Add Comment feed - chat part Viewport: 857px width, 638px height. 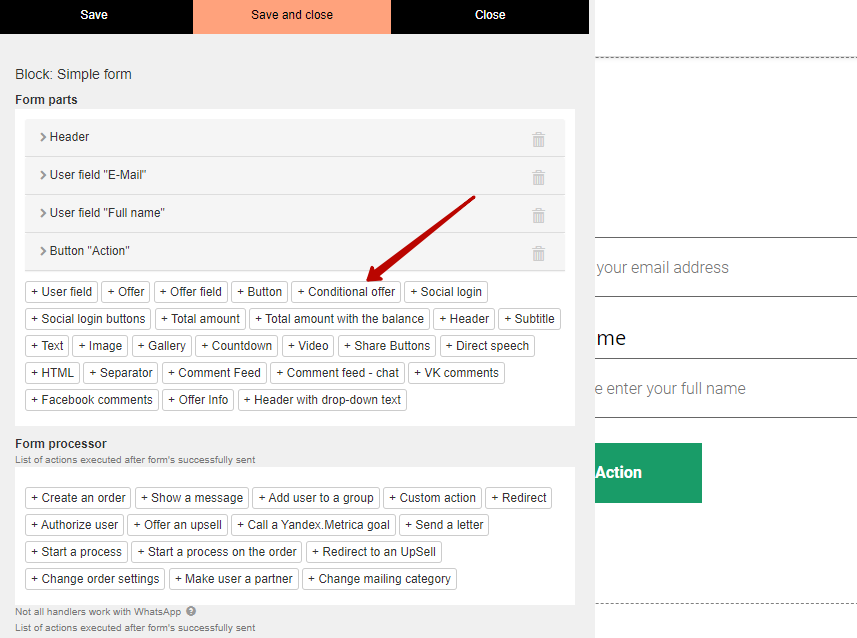(x=338, y=373)
